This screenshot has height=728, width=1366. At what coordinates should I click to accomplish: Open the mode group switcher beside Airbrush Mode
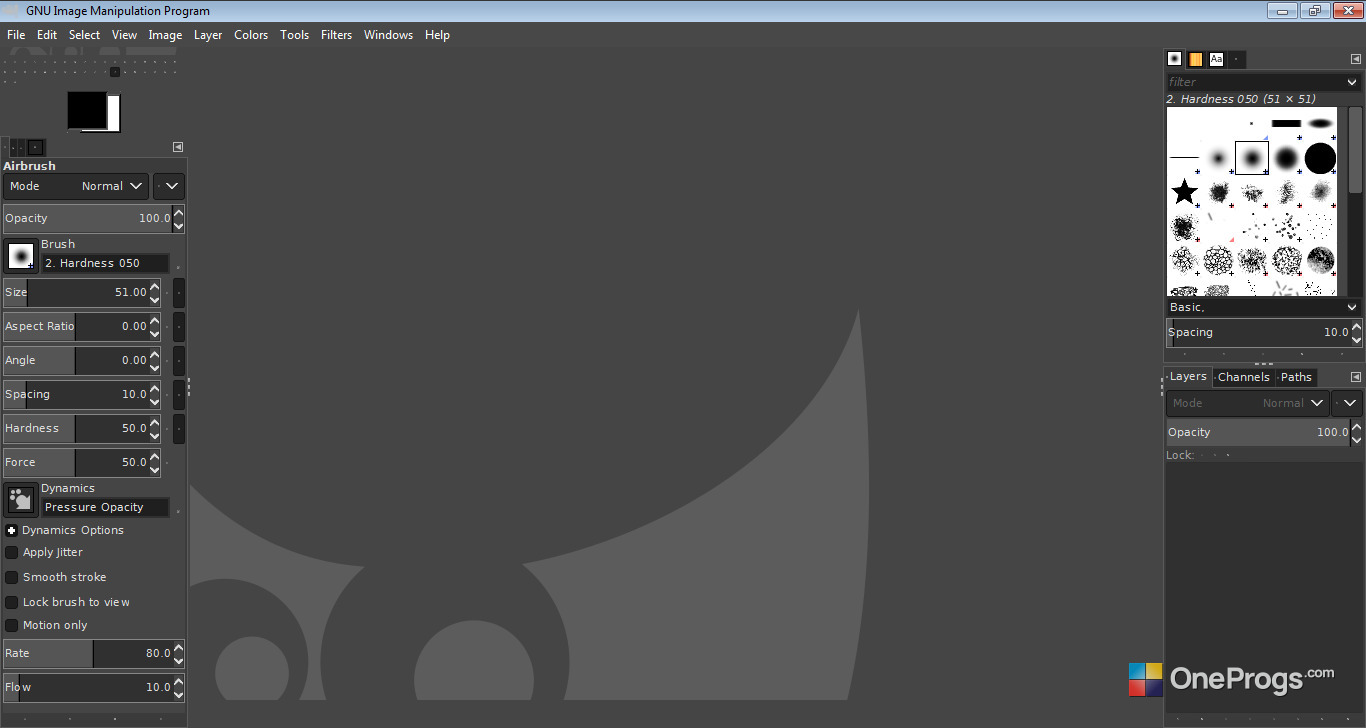pos(168,186)
